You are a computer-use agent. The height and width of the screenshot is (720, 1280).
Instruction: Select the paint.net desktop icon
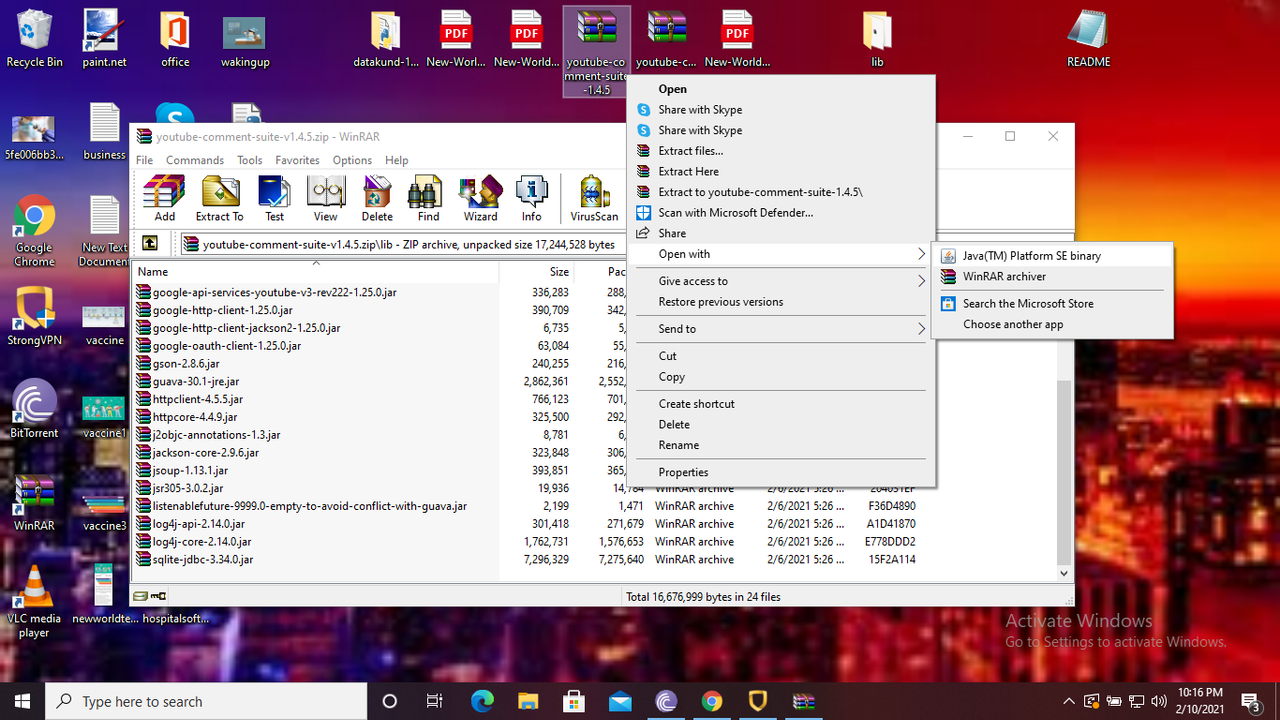[x=104, y=39]
